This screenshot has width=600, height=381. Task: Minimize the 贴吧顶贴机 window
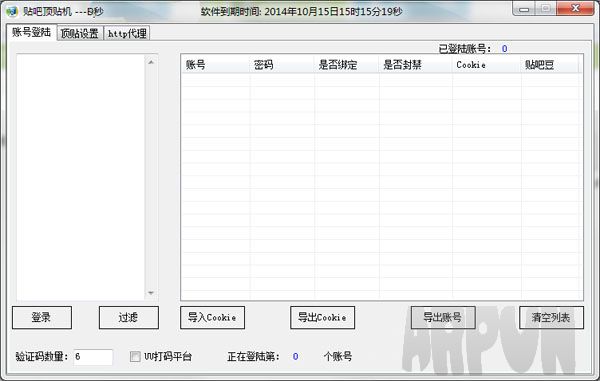pyautogui.click(x=524, y=8)
